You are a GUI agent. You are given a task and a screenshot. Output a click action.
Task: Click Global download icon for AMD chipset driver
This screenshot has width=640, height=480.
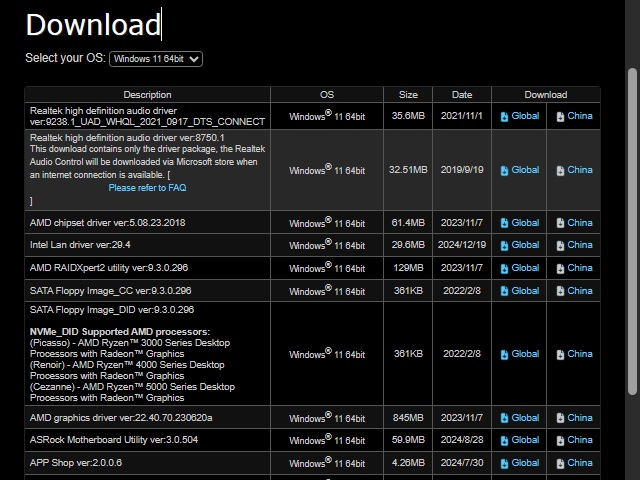504,223
